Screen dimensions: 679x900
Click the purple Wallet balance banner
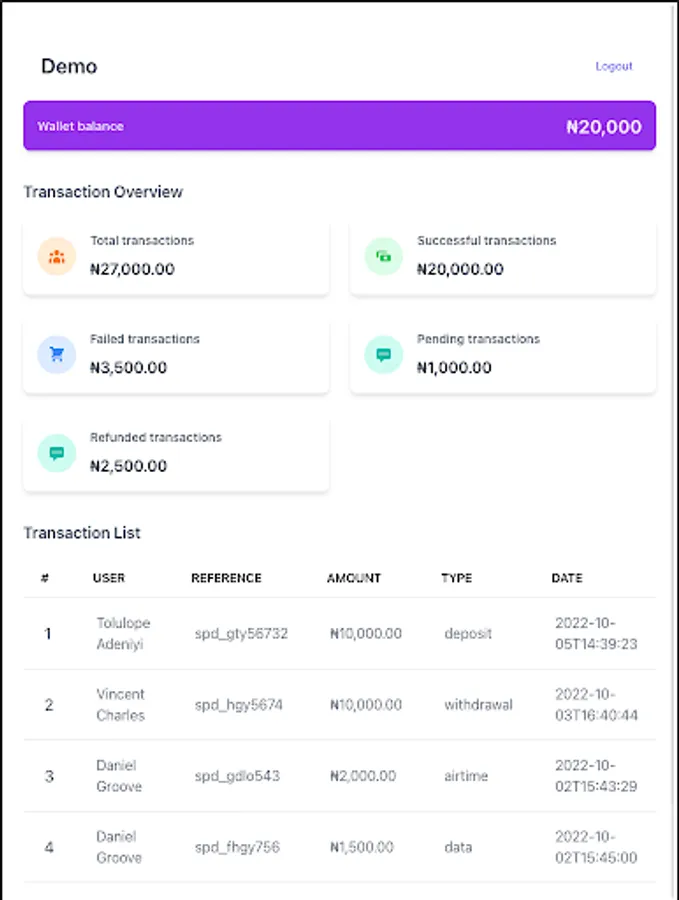[x=339, y=126]
